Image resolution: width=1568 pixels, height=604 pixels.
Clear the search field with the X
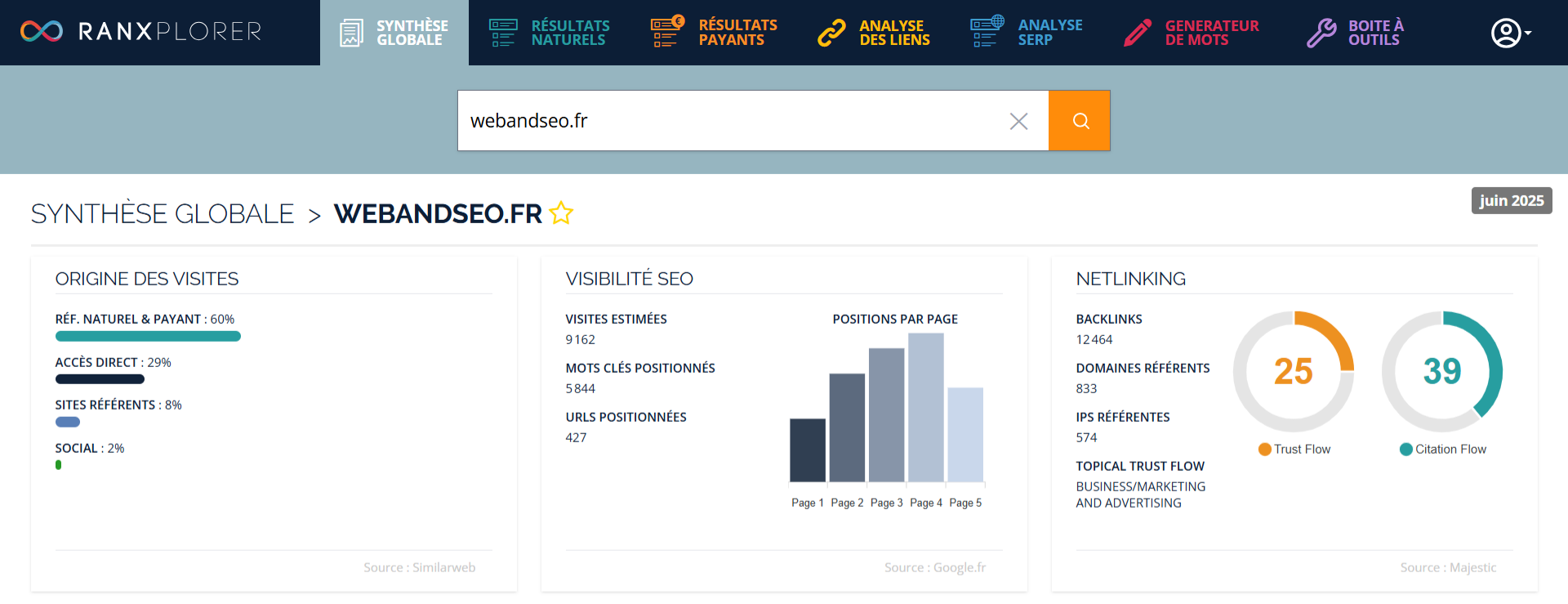pos(1018,121)
